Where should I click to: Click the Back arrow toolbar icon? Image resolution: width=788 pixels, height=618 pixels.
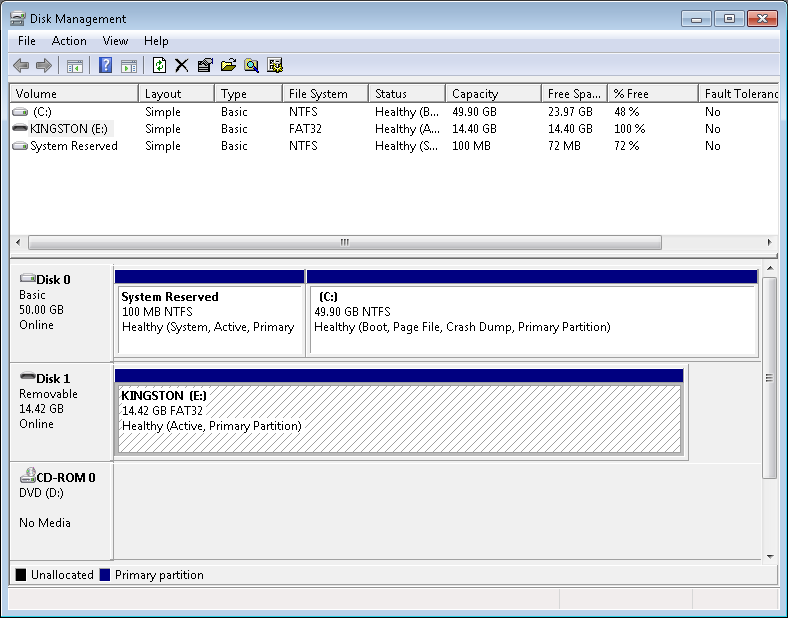click(x=21, y=66)
